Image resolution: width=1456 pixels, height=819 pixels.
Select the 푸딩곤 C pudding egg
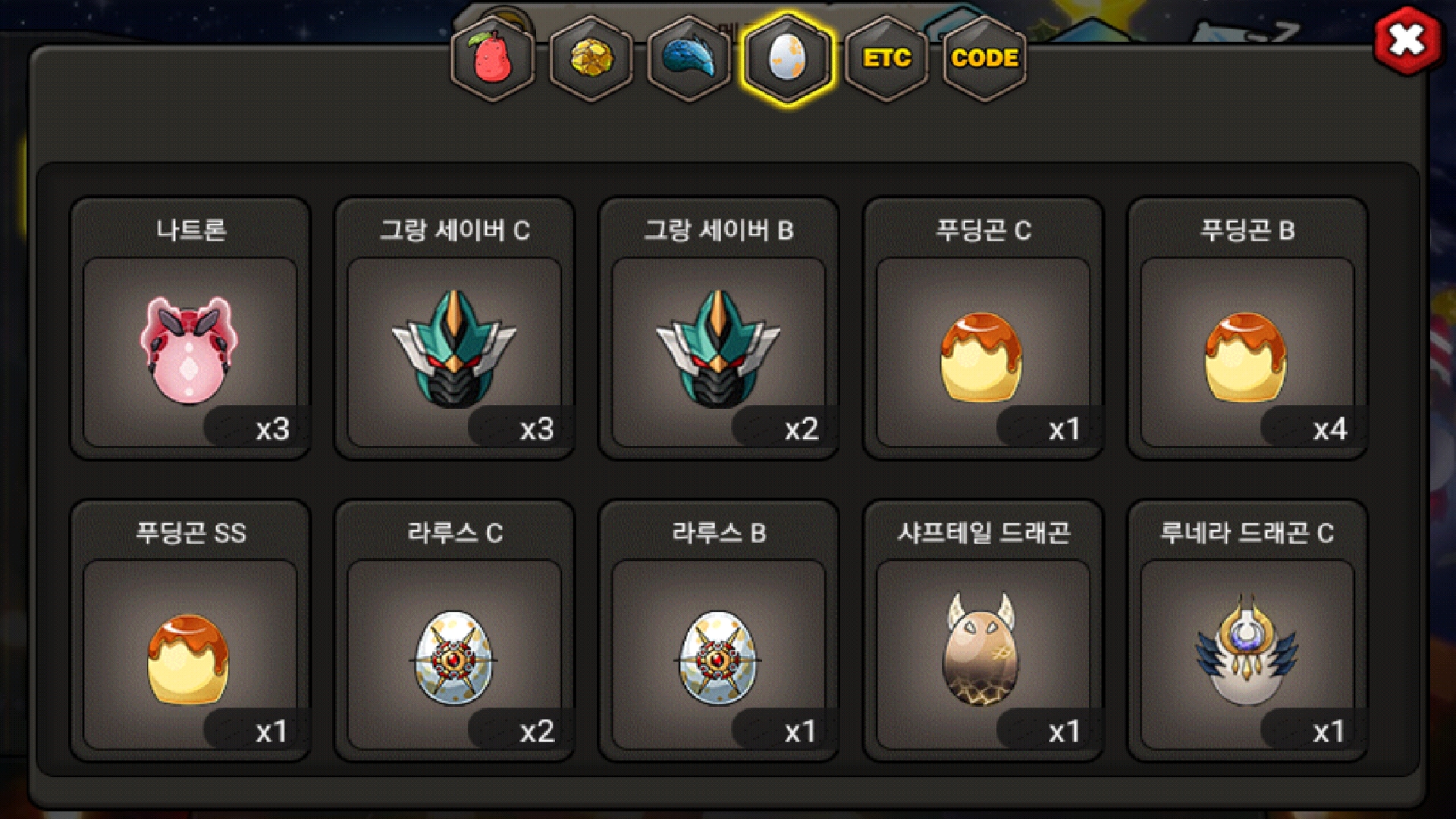point(983,328)
